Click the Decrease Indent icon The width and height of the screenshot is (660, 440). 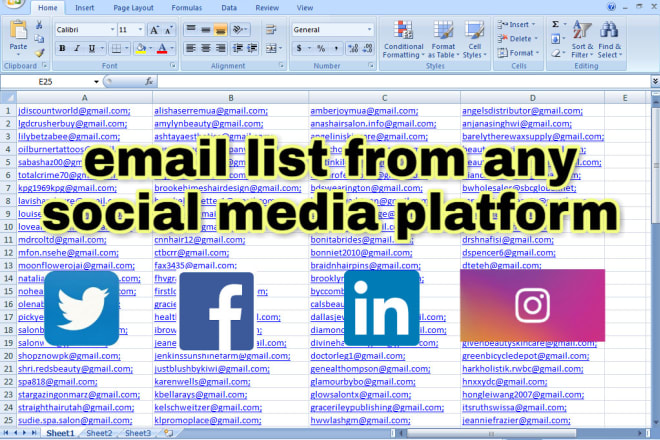click(x=238, y=48)
